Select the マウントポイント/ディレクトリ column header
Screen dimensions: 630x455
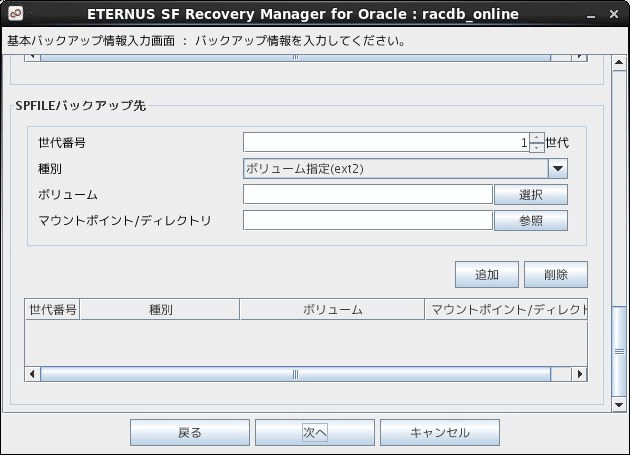coord(507,309)
